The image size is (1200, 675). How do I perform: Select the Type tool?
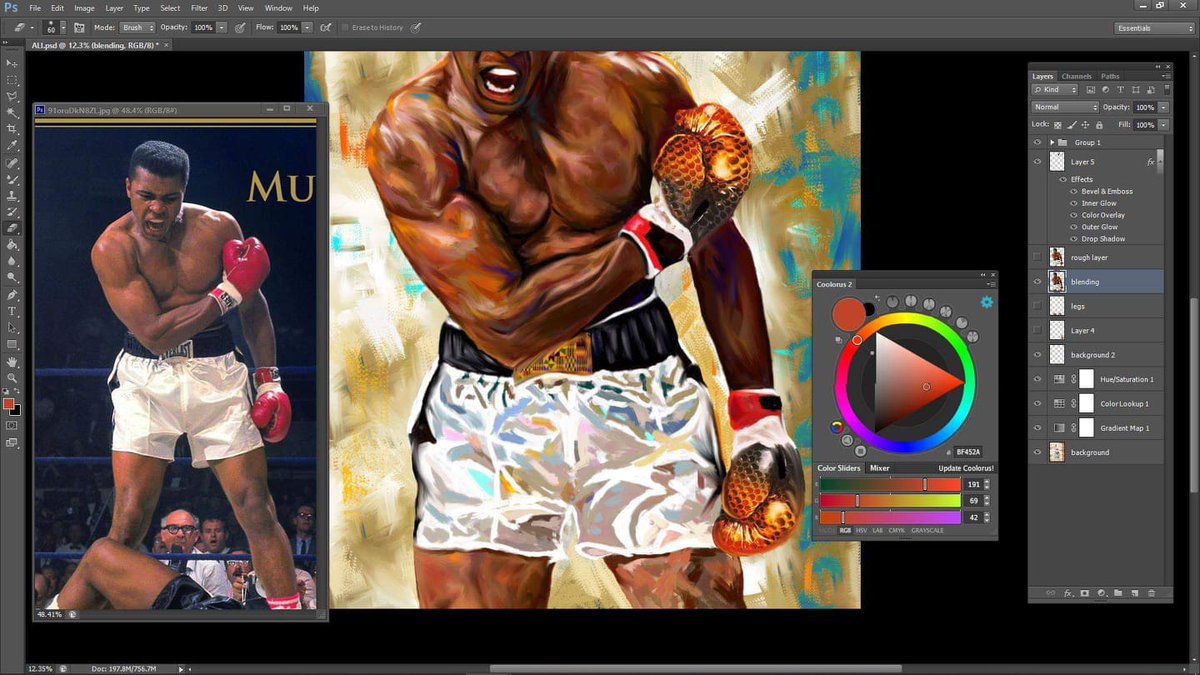pos(12,311)
